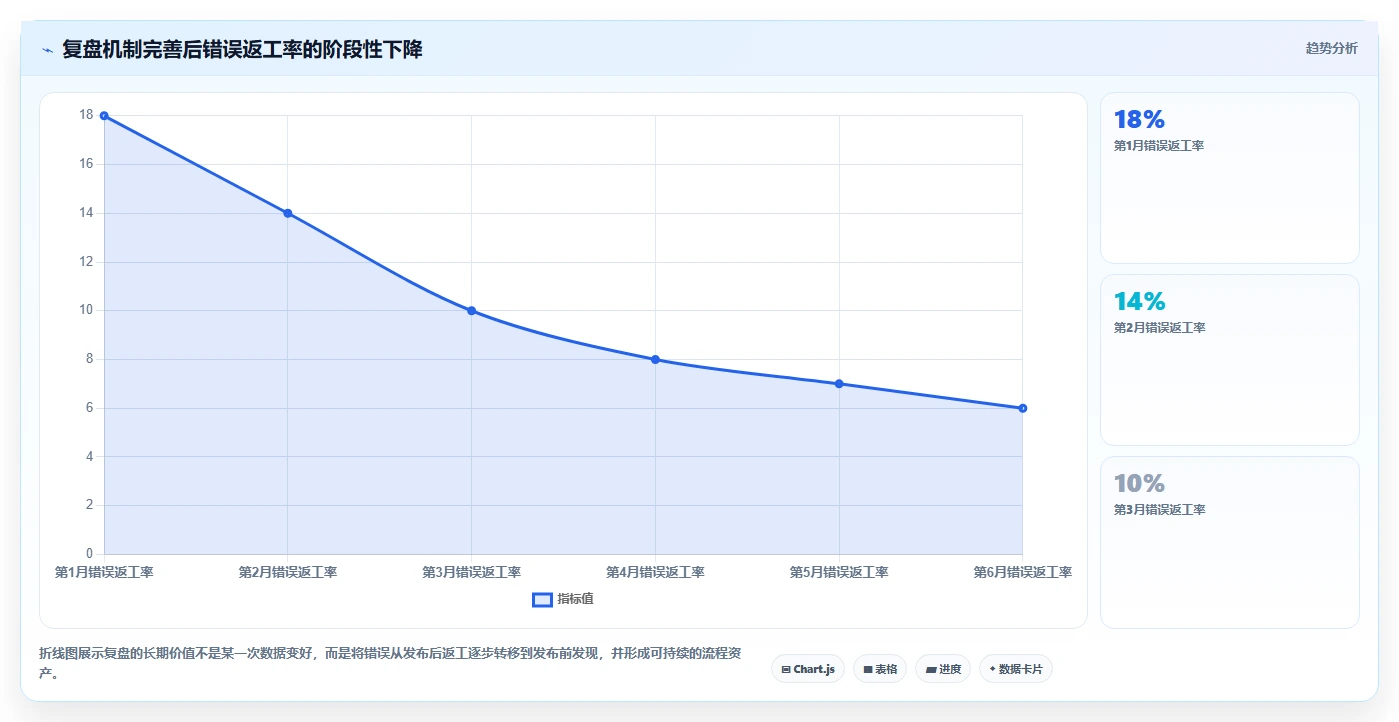This screenshot has height=722, width=1399.
Task: Click x-axis label 第6月错误返工率
Action: [1022, 572]
